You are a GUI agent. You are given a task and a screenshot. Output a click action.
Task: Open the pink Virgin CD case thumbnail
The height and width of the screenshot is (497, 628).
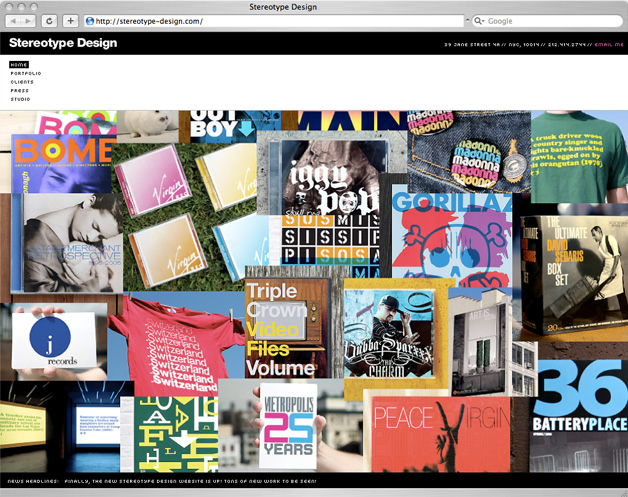[x=153, y=179]
